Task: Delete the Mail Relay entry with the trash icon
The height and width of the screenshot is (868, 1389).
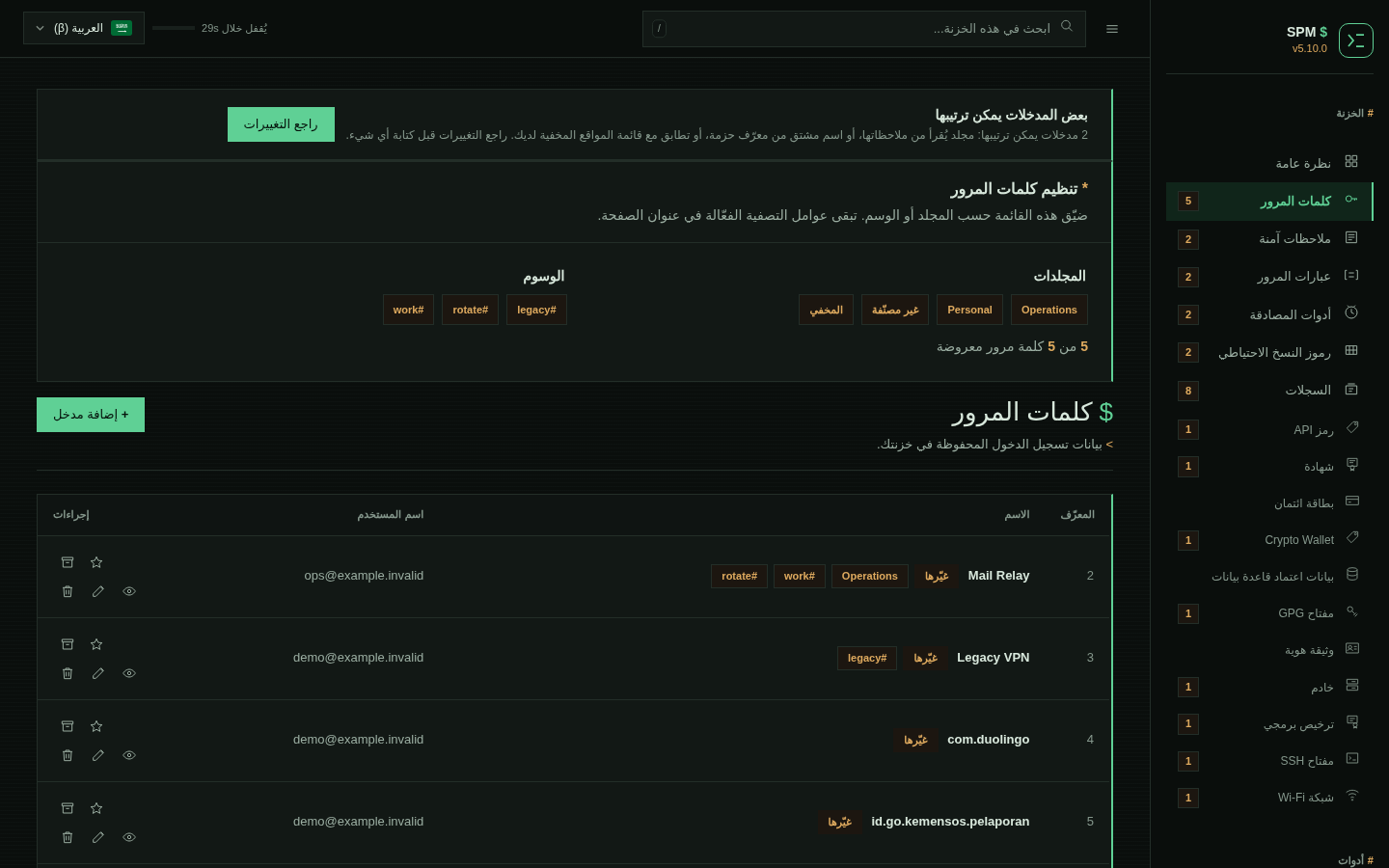Action: 68,591
